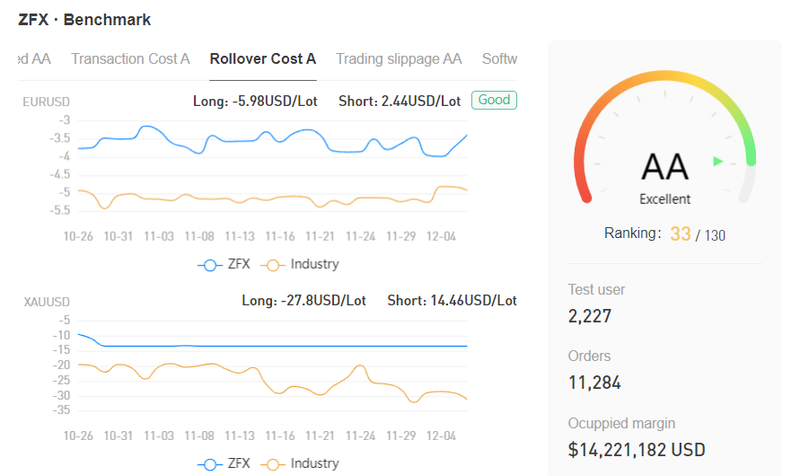This screenshot has height=476, width=800.
Task: Click the AA Excellent rating gauge
Action: (665, 138)
